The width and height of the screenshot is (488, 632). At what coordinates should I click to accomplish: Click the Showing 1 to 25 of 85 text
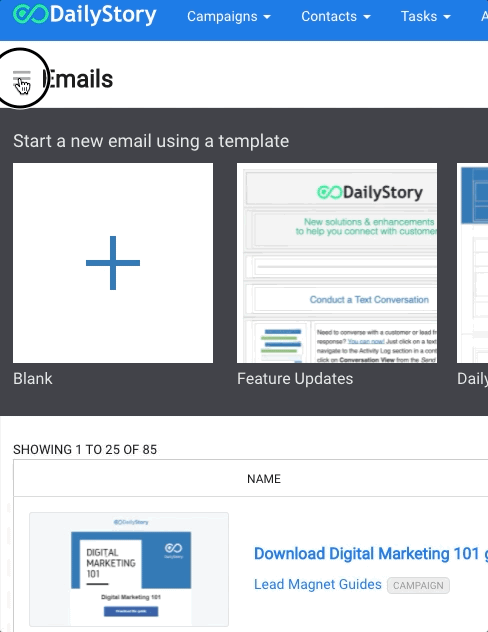pyautogui.click(x=85, y=449)
